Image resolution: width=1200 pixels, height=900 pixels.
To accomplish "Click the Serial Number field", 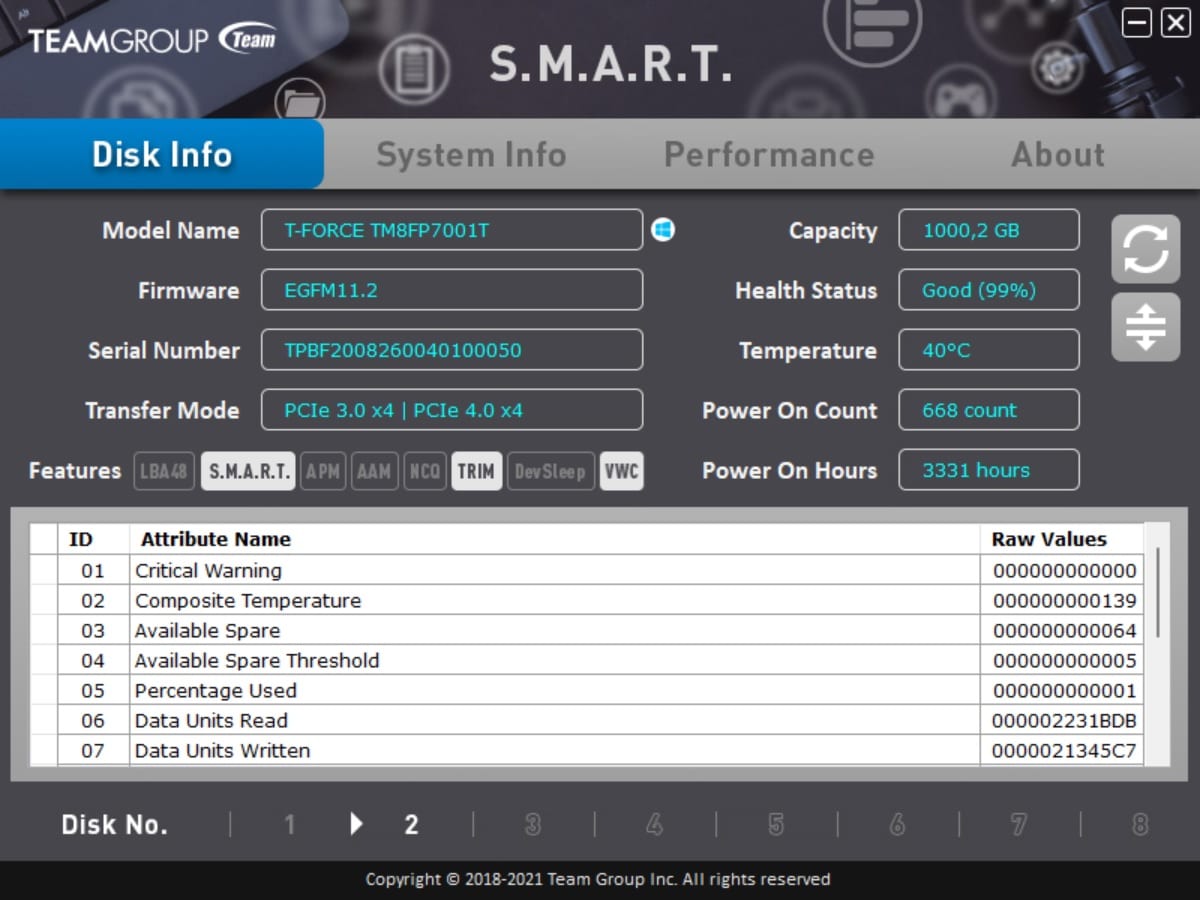I will pyautogui.click(x=451, y=351).
